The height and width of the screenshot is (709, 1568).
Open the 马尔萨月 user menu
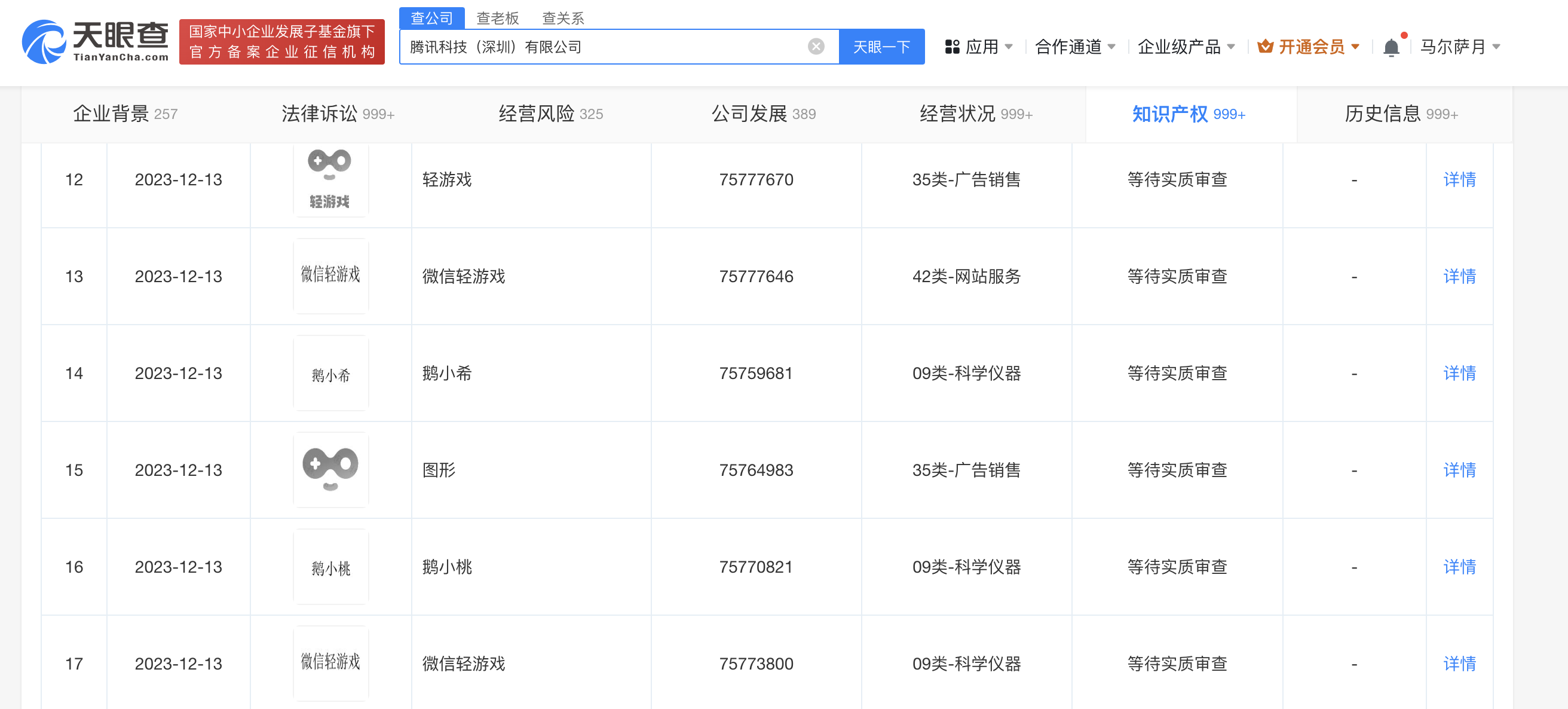point(1460,47)
